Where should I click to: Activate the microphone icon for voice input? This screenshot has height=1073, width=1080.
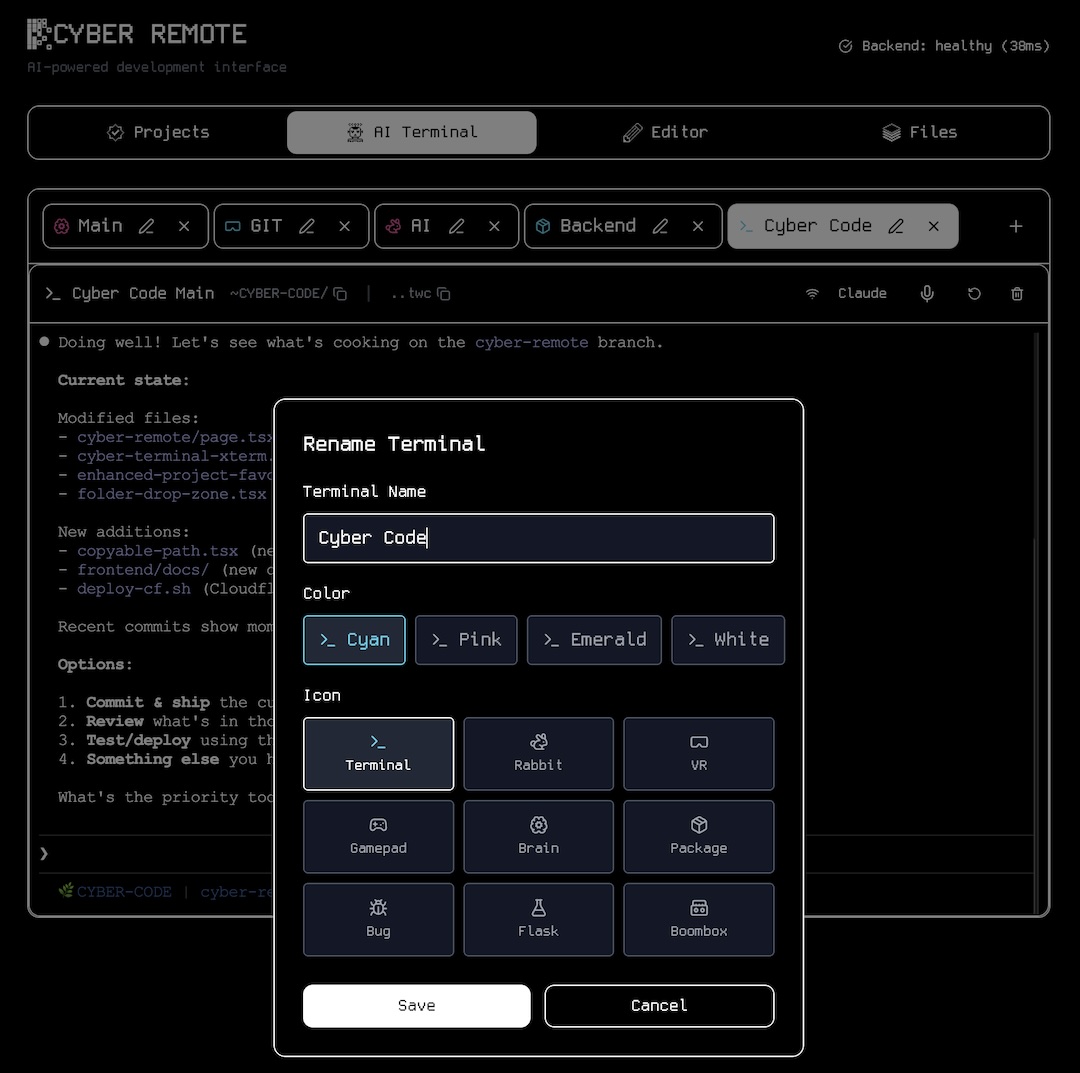tap(927, 293)
